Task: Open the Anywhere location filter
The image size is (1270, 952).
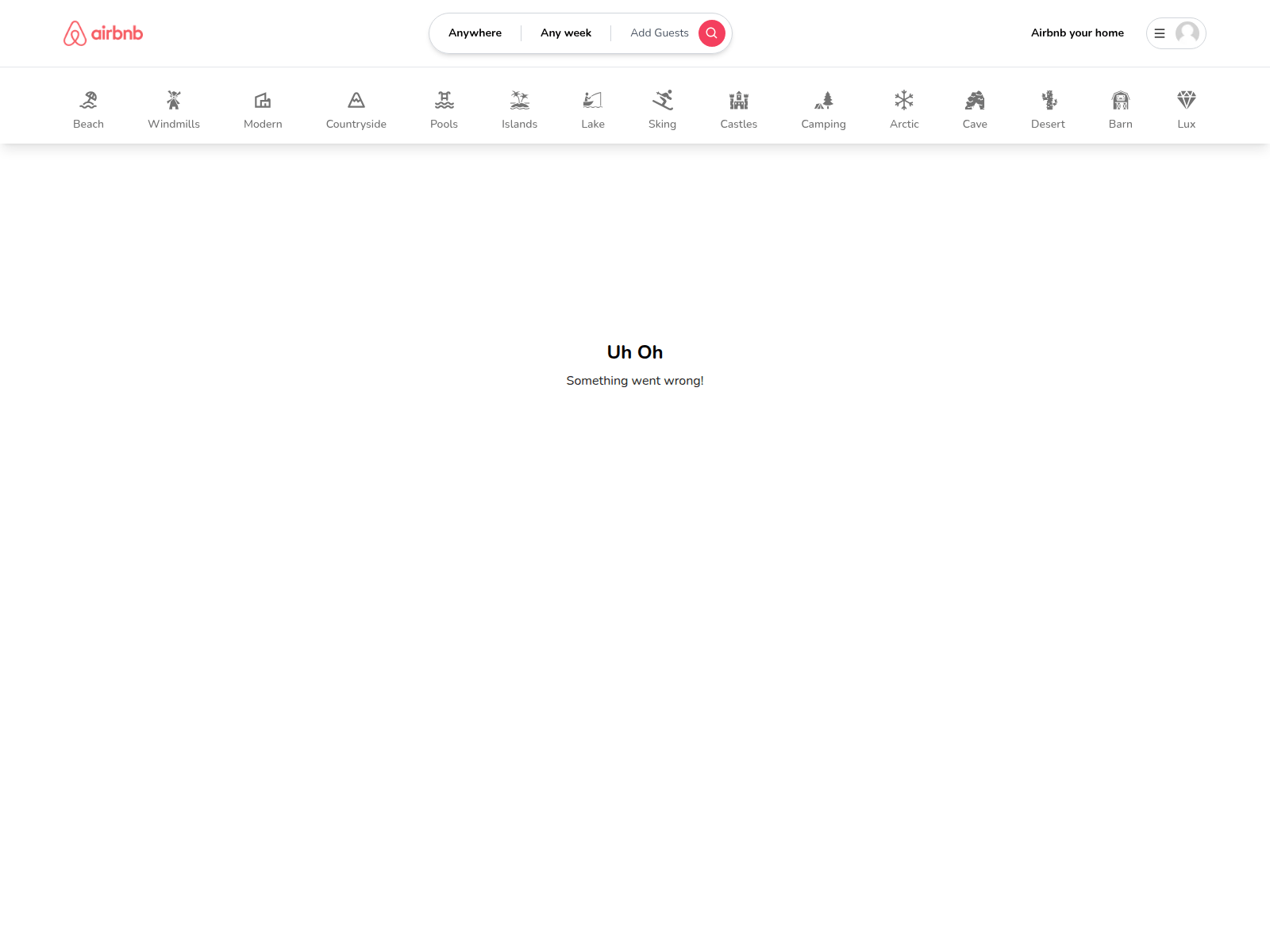Action: pyautogui.click(x=475, y=33)
